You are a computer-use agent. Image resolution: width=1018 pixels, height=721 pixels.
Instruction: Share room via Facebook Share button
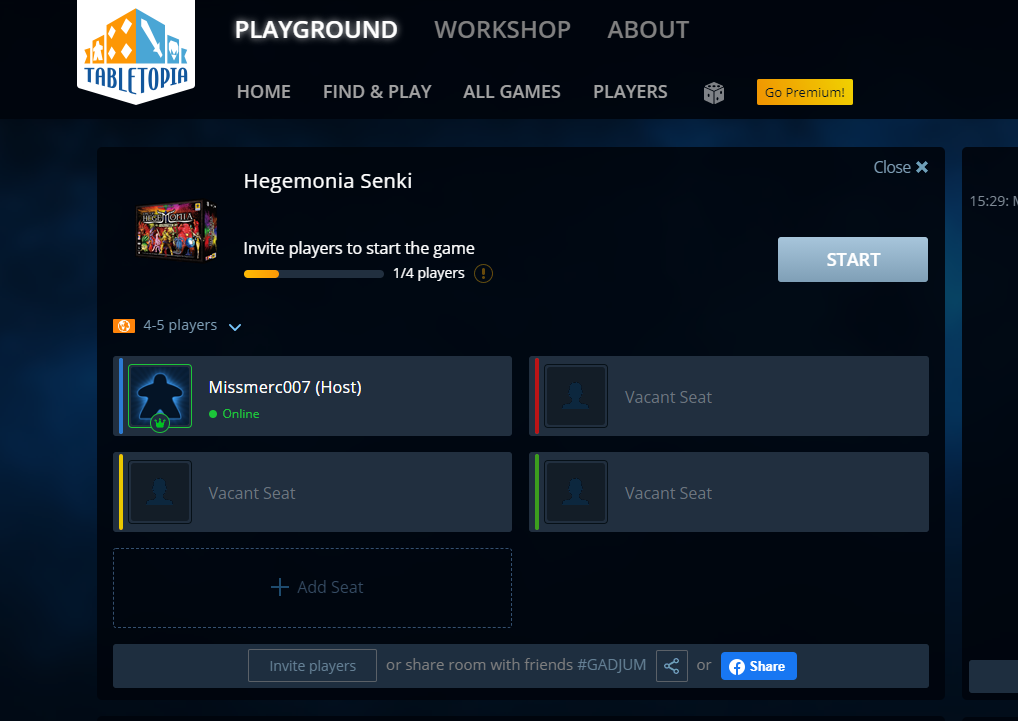(x=758, y=666)
